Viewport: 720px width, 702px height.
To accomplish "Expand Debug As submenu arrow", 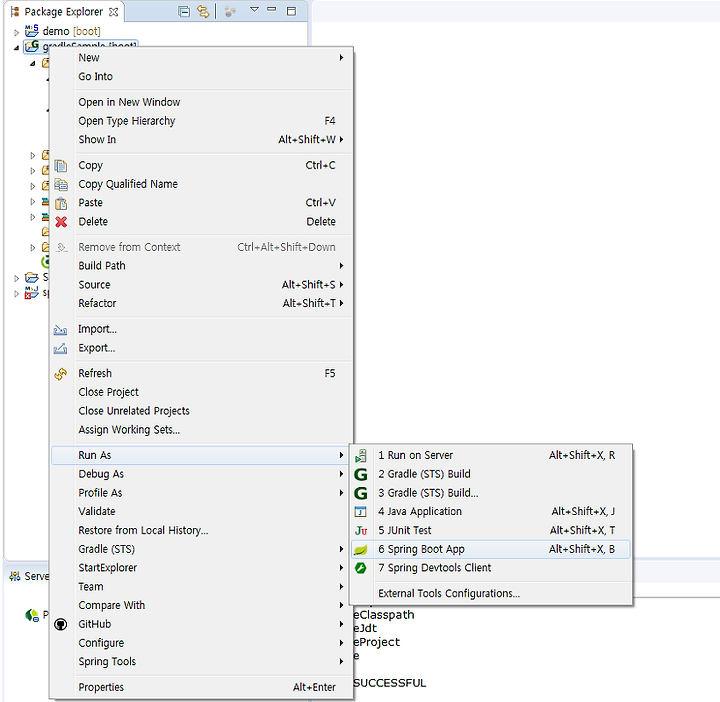I will pyautogui.click(x=341, y=474).
